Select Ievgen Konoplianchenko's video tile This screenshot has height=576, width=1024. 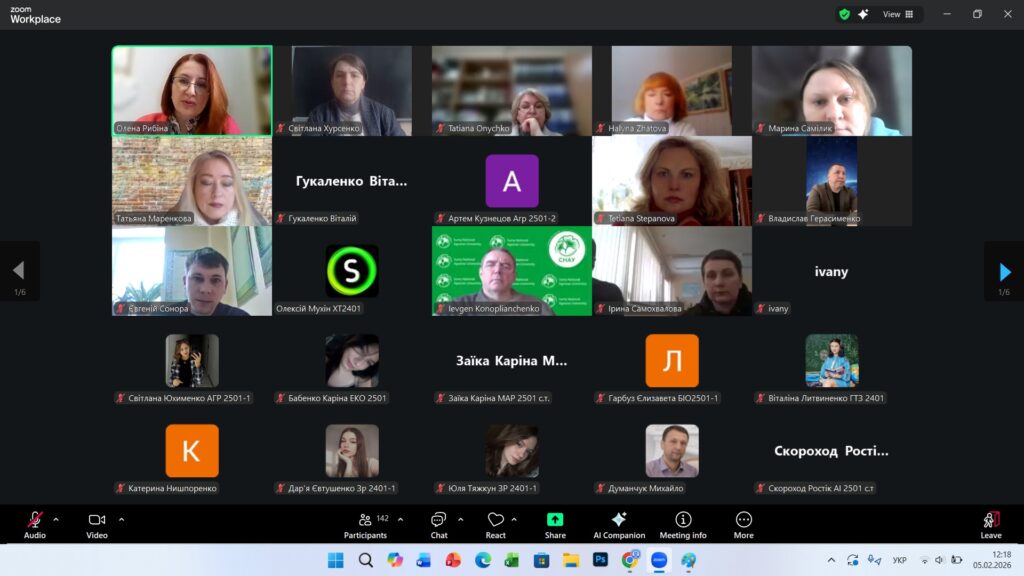[512, 270]
